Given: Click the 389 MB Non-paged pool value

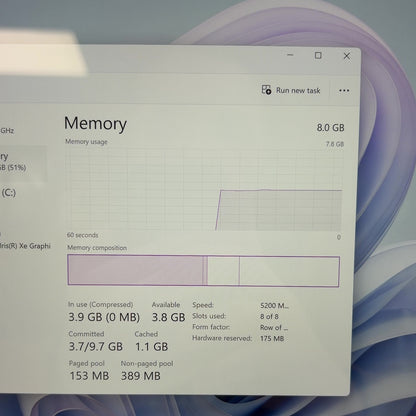Looking at the screenshot, I should [140, 376].
